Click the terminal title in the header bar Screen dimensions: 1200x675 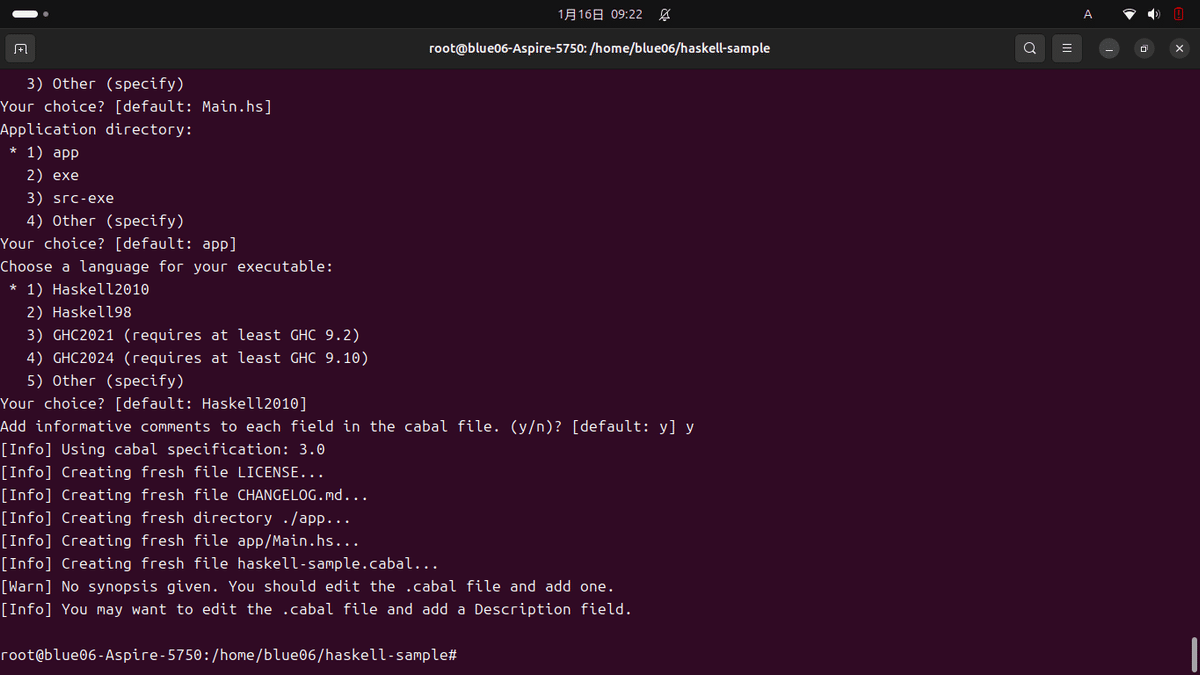click(x=599, y=47)
